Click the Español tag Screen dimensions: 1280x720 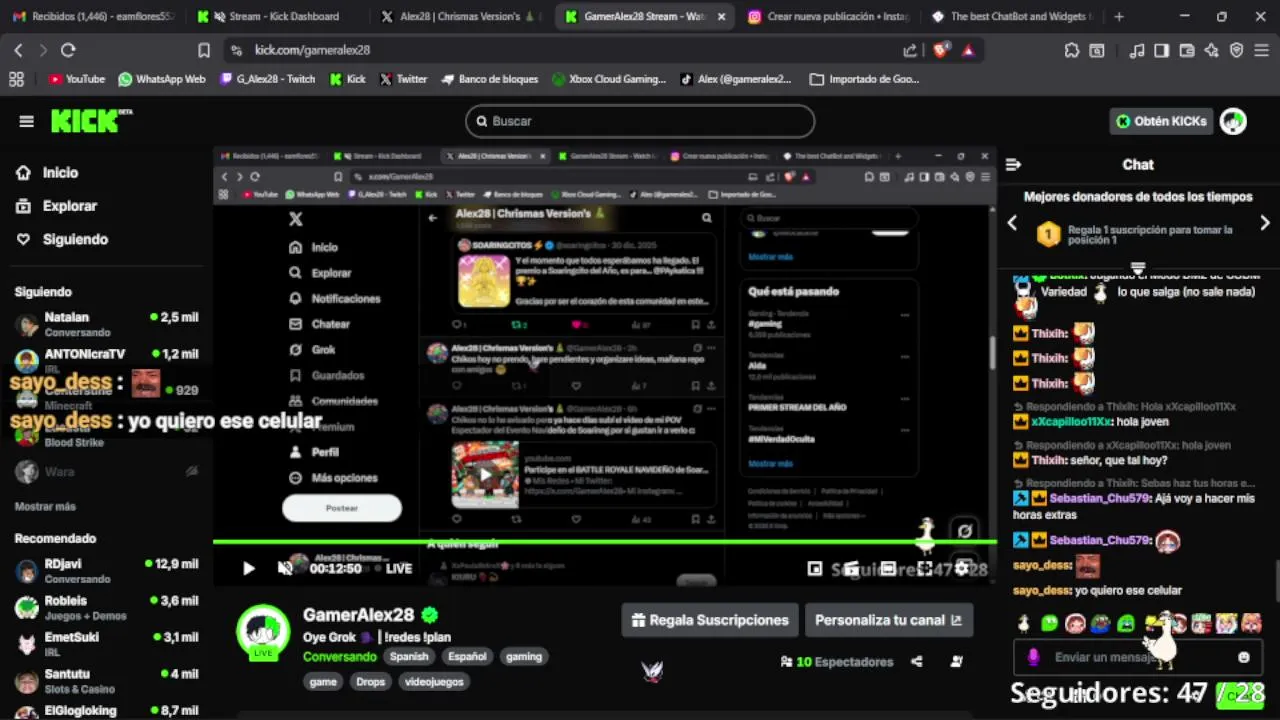tap(467, 657)
